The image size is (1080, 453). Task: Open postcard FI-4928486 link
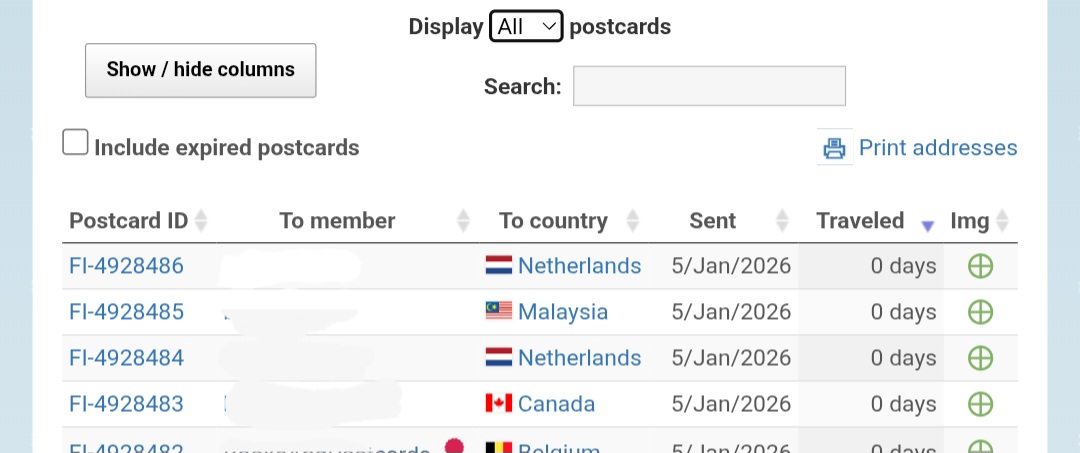[126, 266]
